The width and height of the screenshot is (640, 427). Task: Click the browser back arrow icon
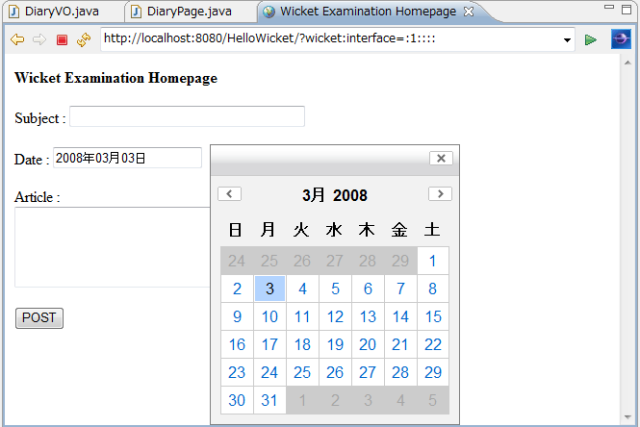[x=18, y=40]
